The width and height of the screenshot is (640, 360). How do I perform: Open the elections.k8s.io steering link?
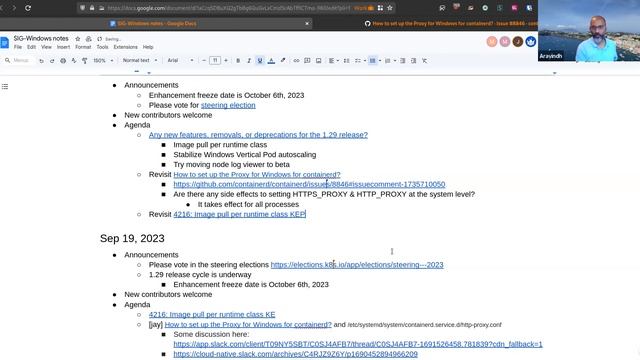357,264
